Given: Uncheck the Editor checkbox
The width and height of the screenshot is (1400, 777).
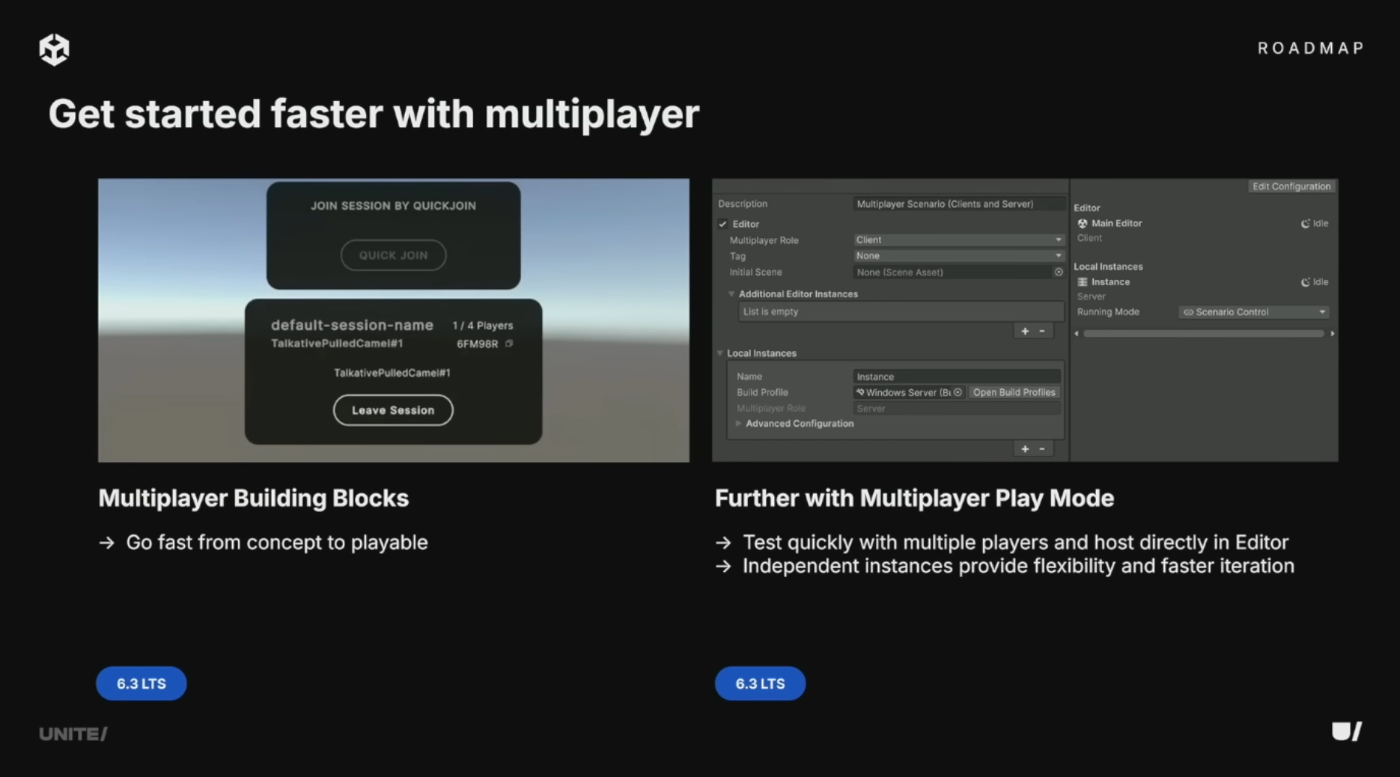Looking at the screenshot, I should point(723,224).
